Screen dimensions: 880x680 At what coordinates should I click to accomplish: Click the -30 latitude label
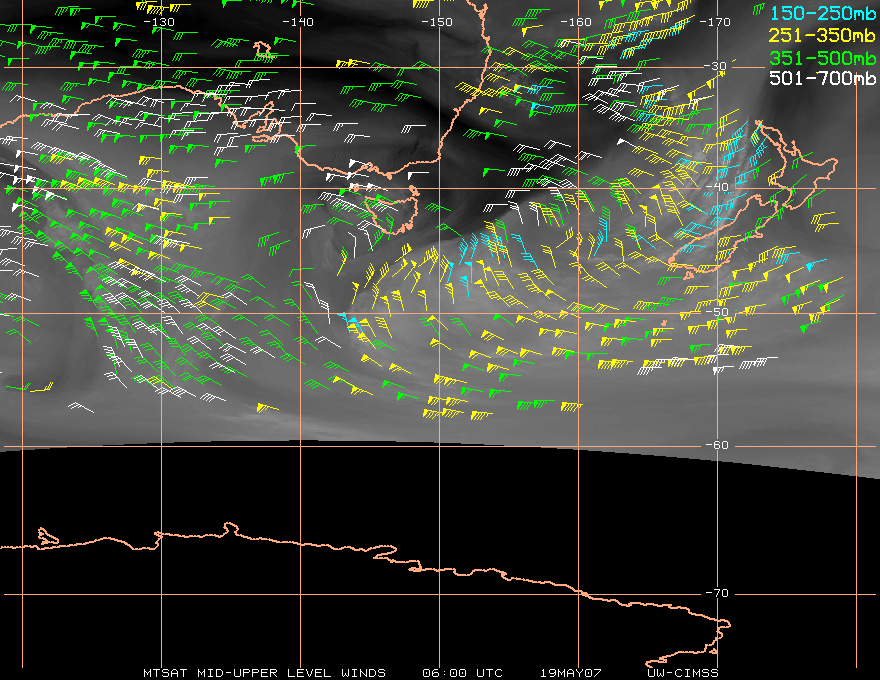point(716,66)
